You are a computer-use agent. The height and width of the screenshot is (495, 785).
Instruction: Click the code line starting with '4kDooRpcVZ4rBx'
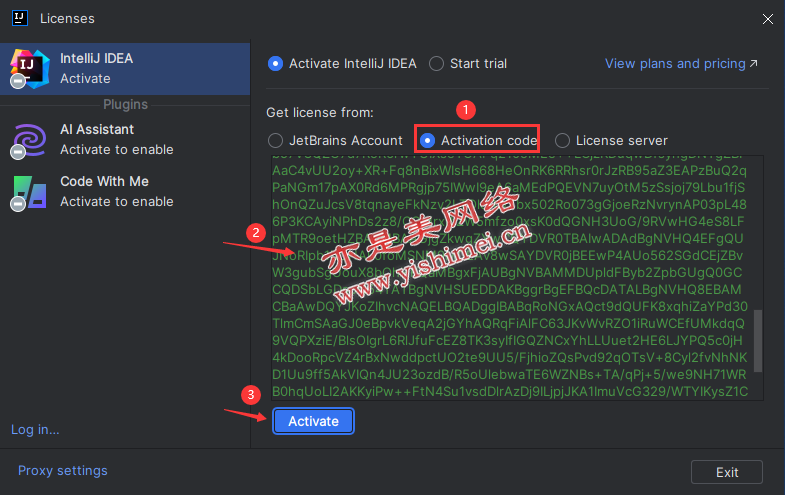[510, 357]
